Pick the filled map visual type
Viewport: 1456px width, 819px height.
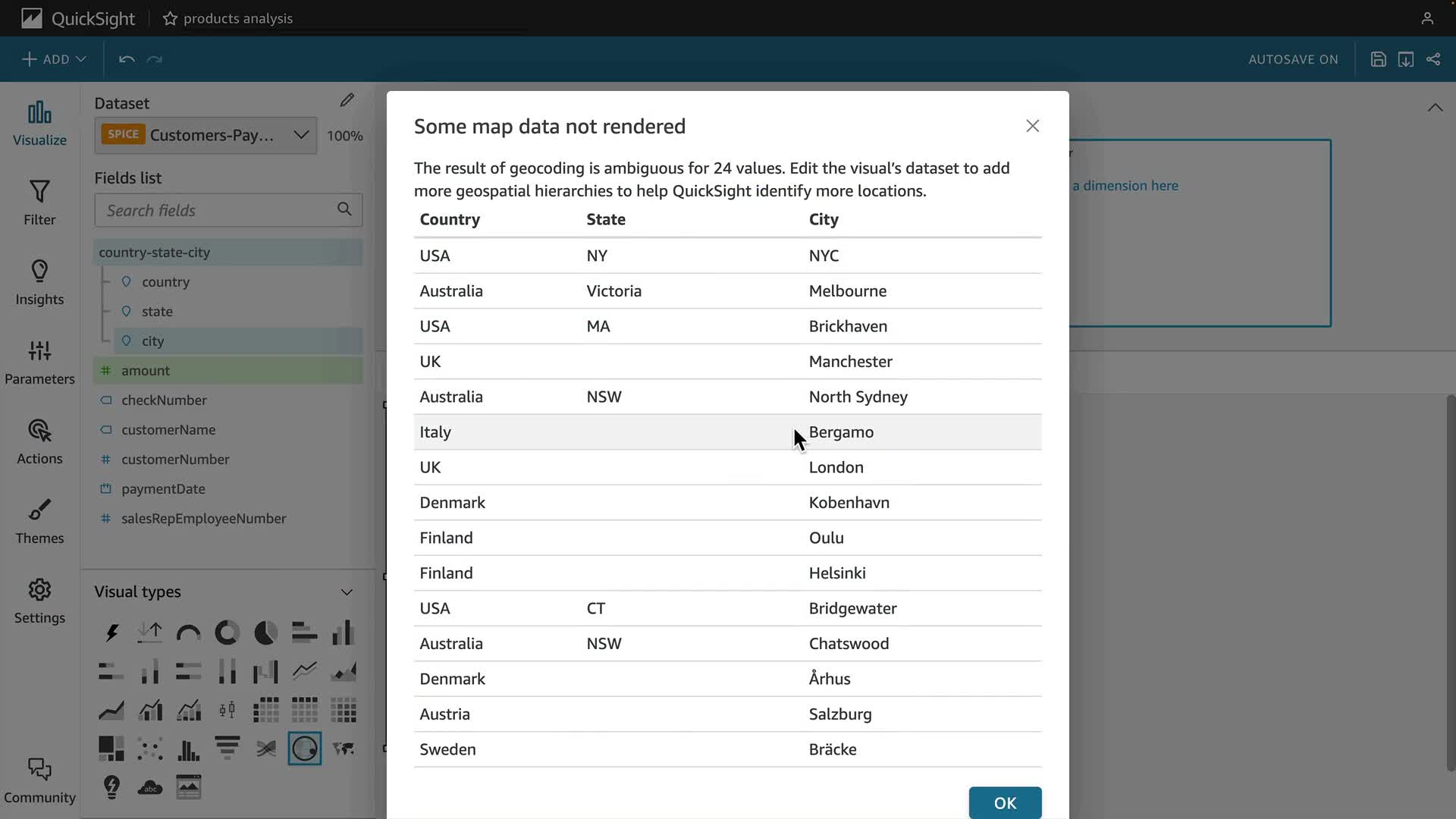coord(344,748)
